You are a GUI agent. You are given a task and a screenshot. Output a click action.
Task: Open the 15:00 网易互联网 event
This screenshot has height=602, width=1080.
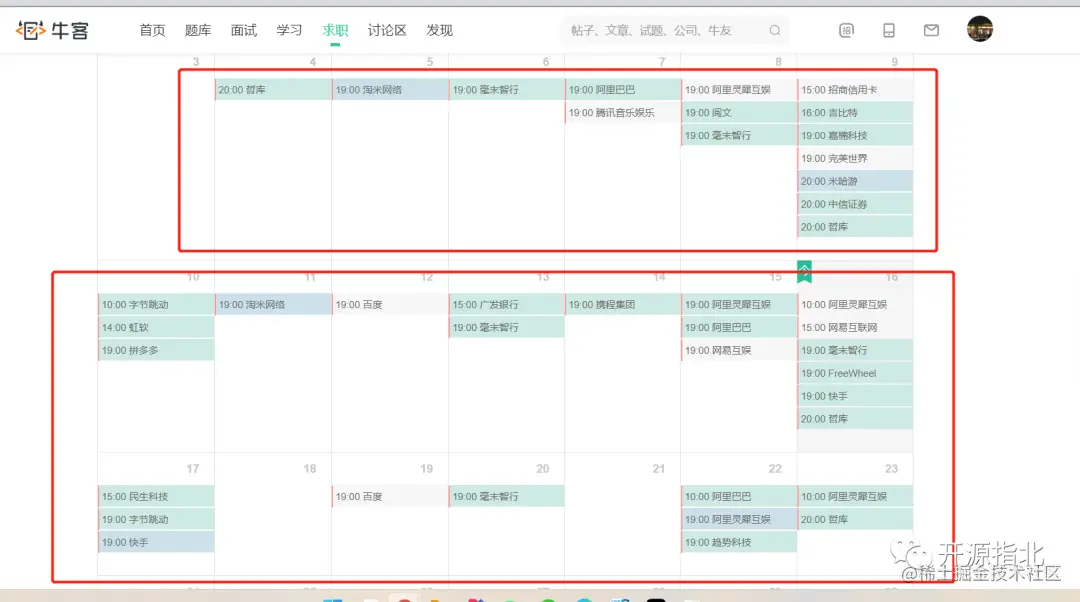click(x=855, y=327)
